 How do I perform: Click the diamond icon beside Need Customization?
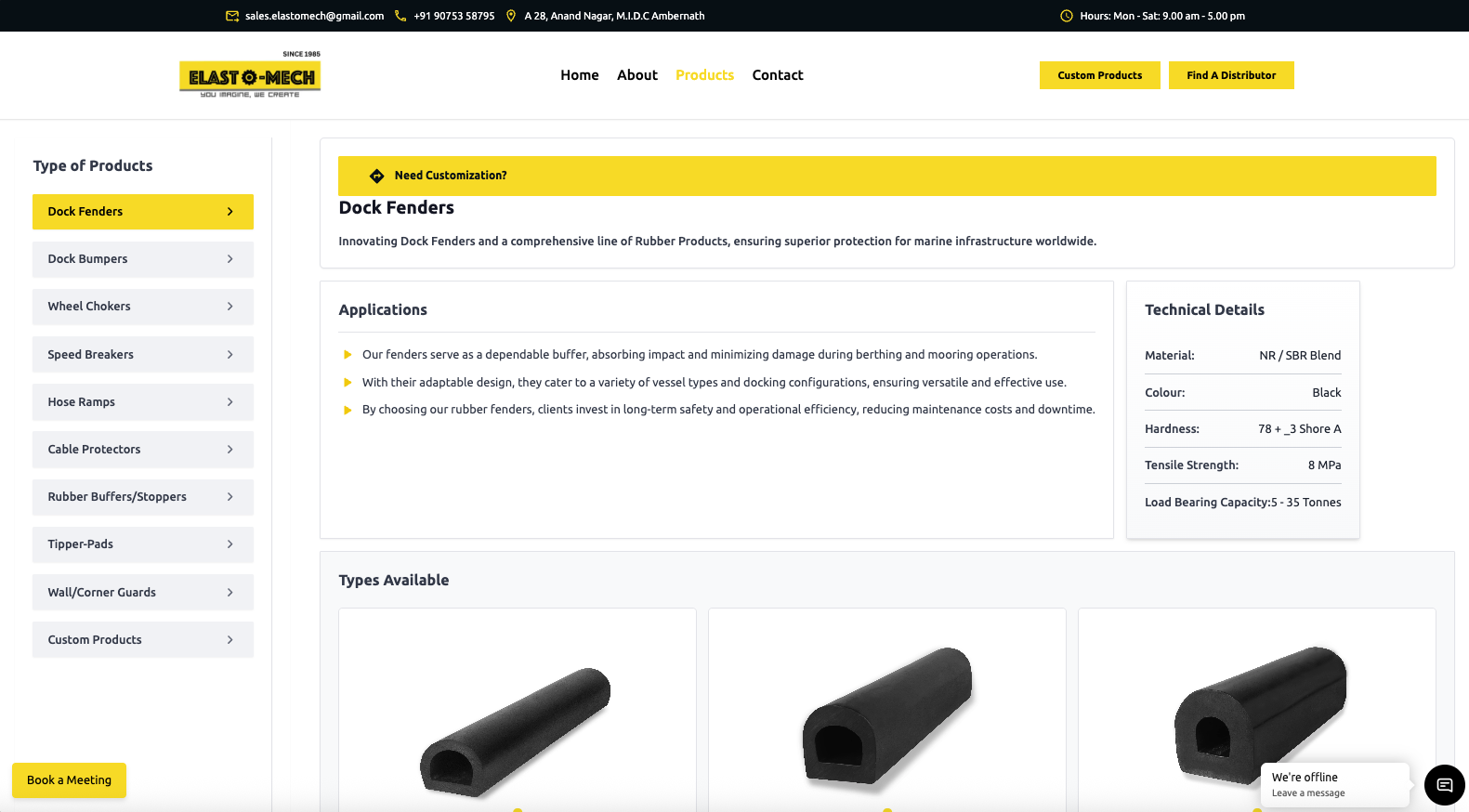pos(376,176)
